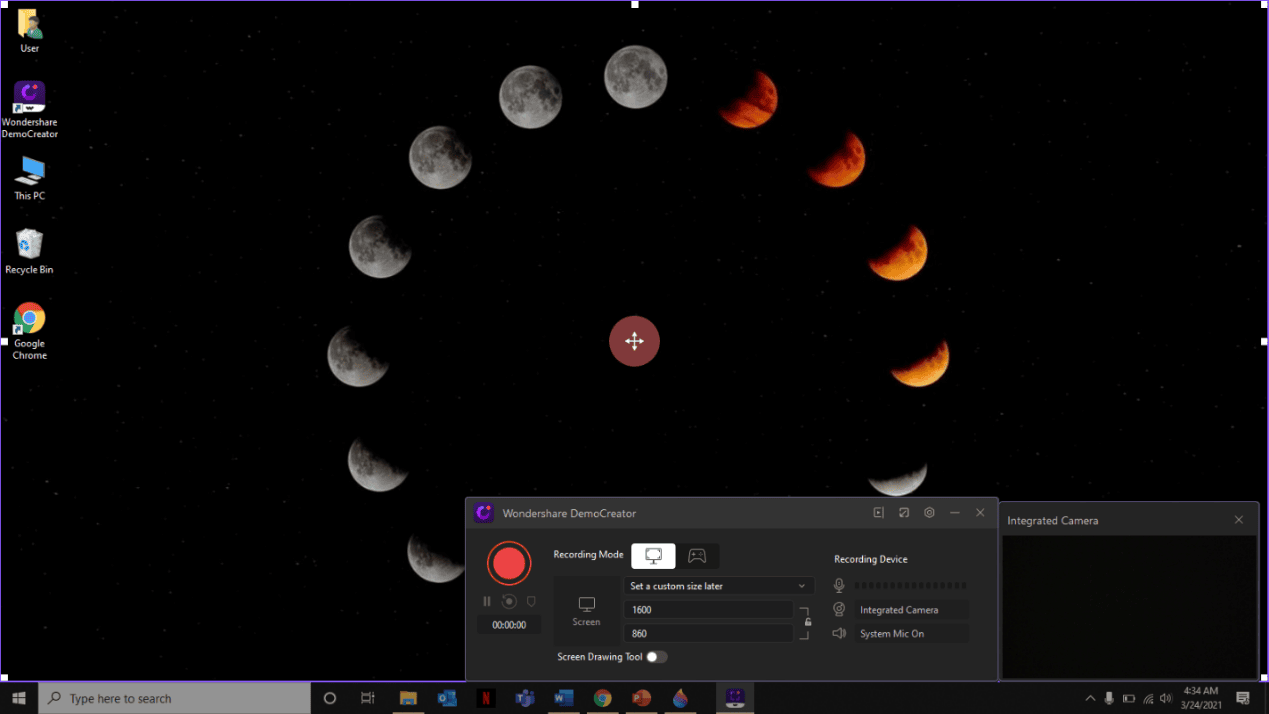Open the Windows Start menu

point(18,698)
